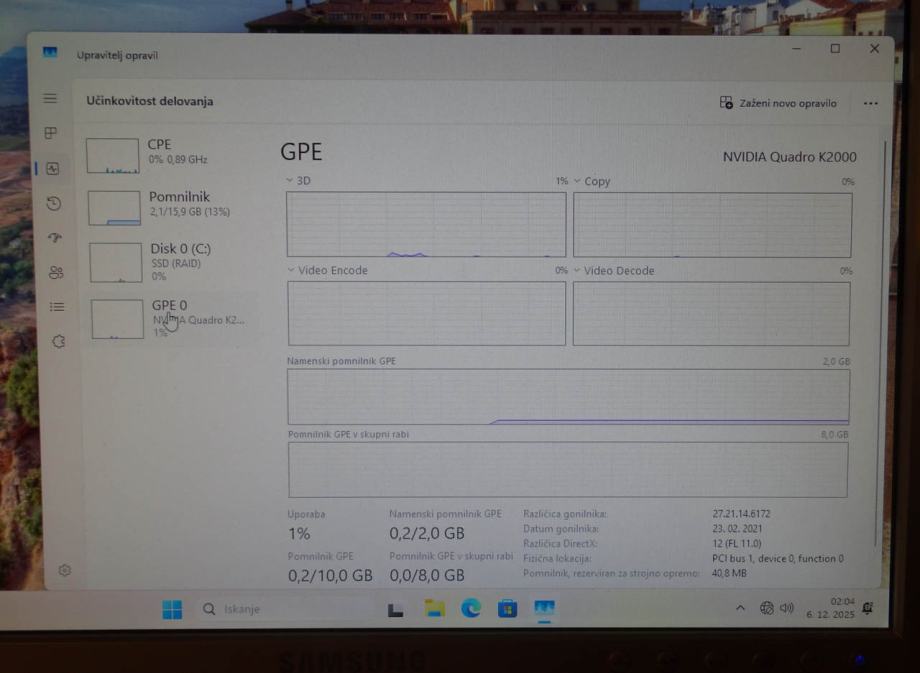Open the Processes page icon
This screenshot has width=920, height=673.
pos(51,133)
